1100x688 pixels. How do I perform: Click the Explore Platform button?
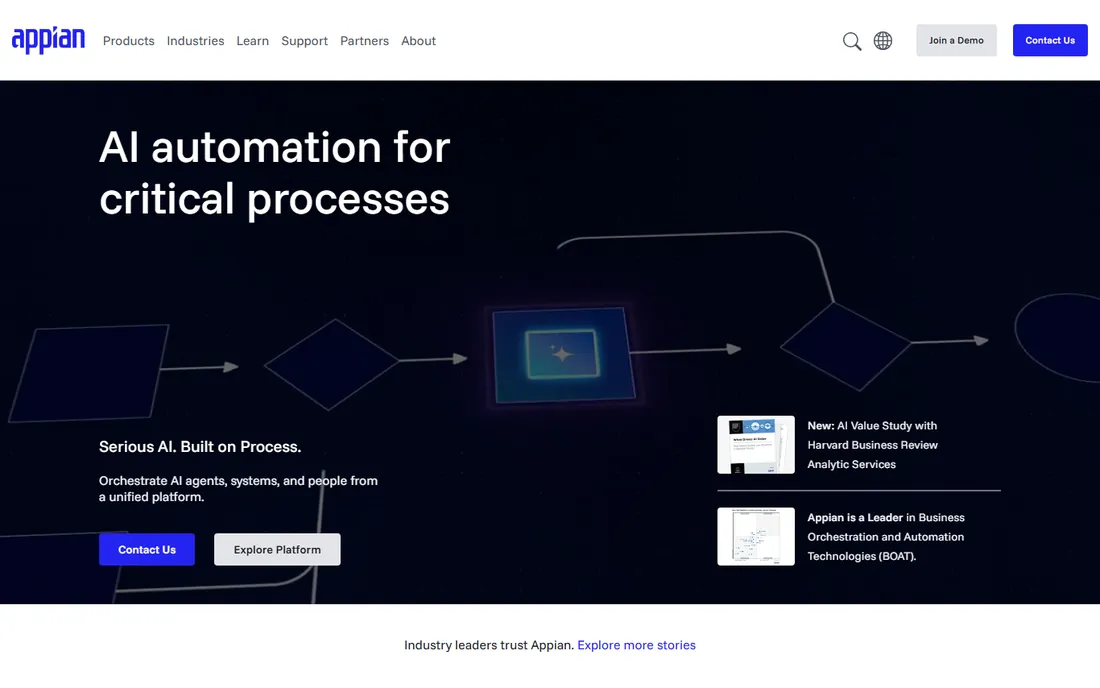277,549
